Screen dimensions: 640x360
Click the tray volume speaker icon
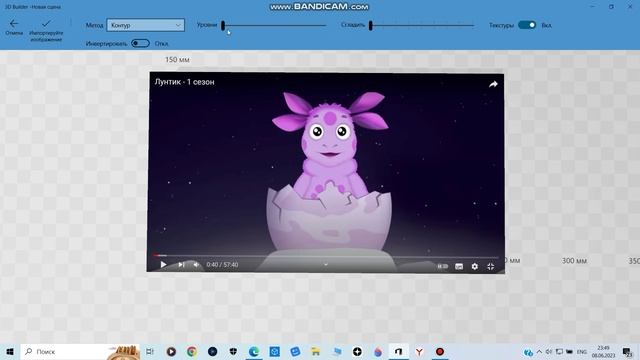pyautogui.click(x=549, y=351)
